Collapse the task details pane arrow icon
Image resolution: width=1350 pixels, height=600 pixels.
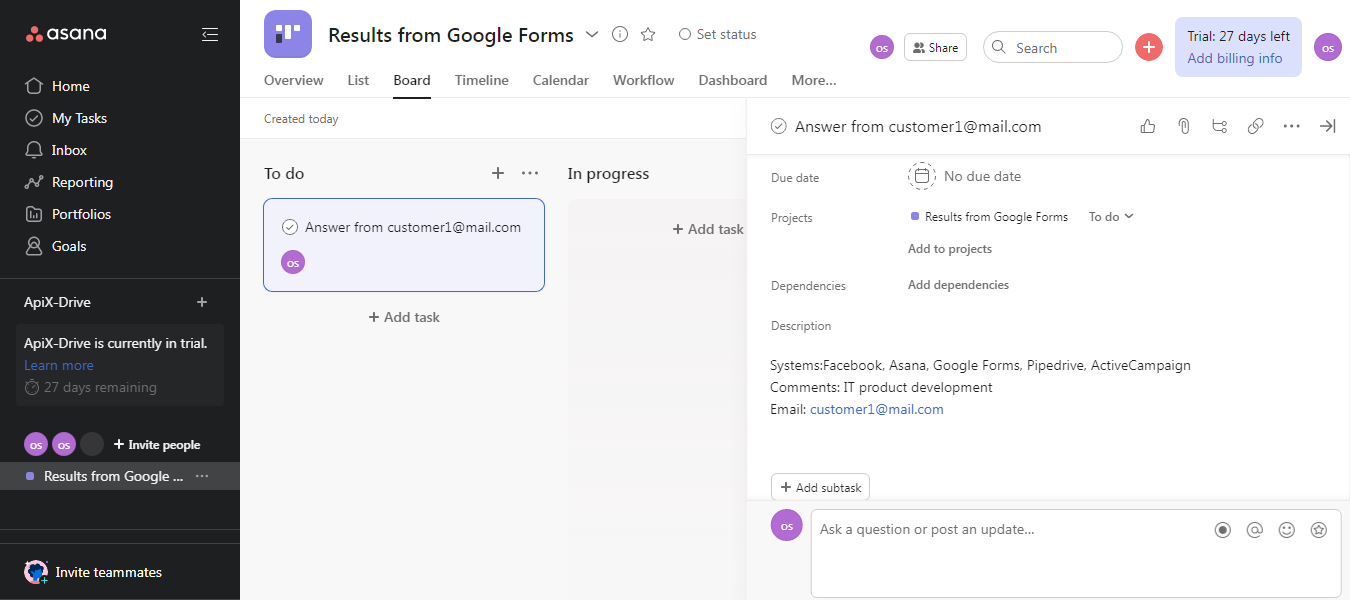click(1328, 126)
